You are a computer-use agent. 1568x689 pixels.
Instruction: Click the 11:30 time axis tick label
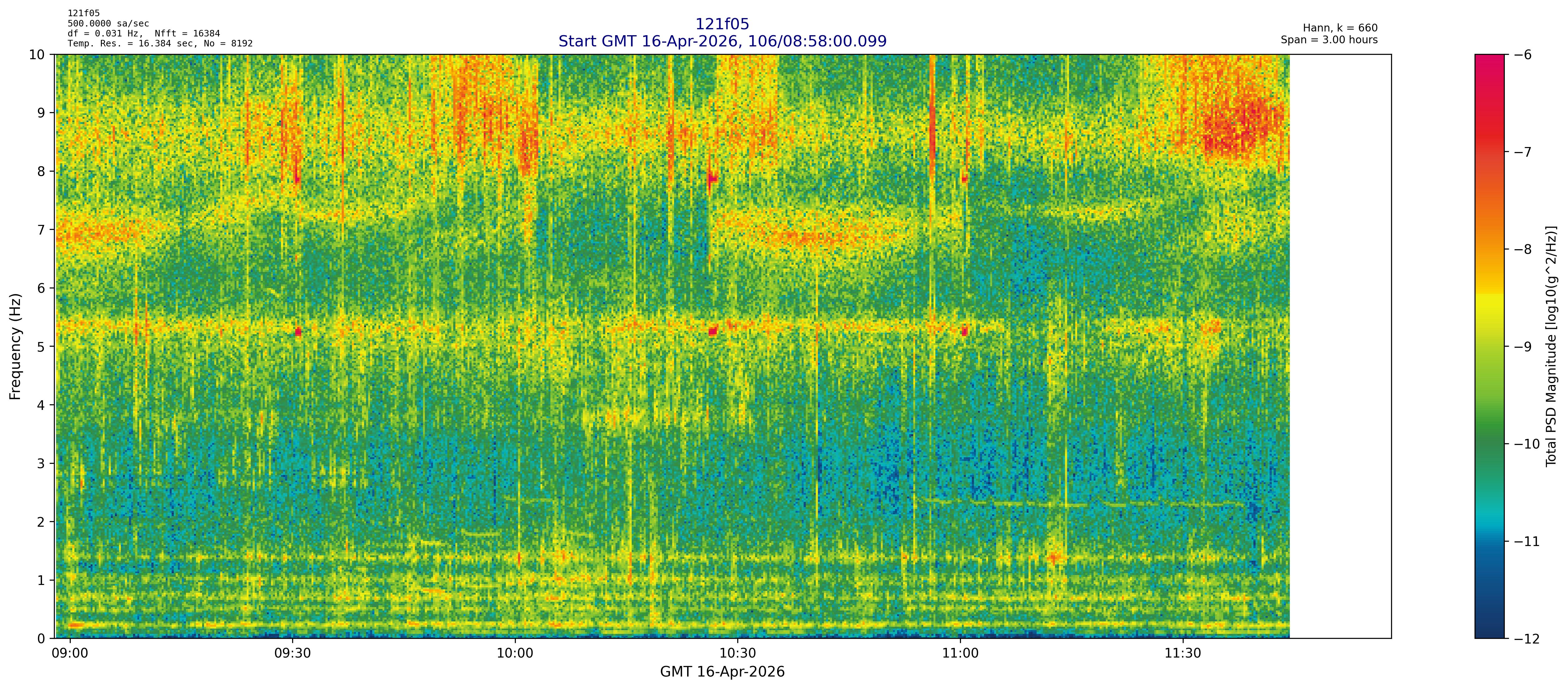pyautogui.click(x=1183, y=654)
